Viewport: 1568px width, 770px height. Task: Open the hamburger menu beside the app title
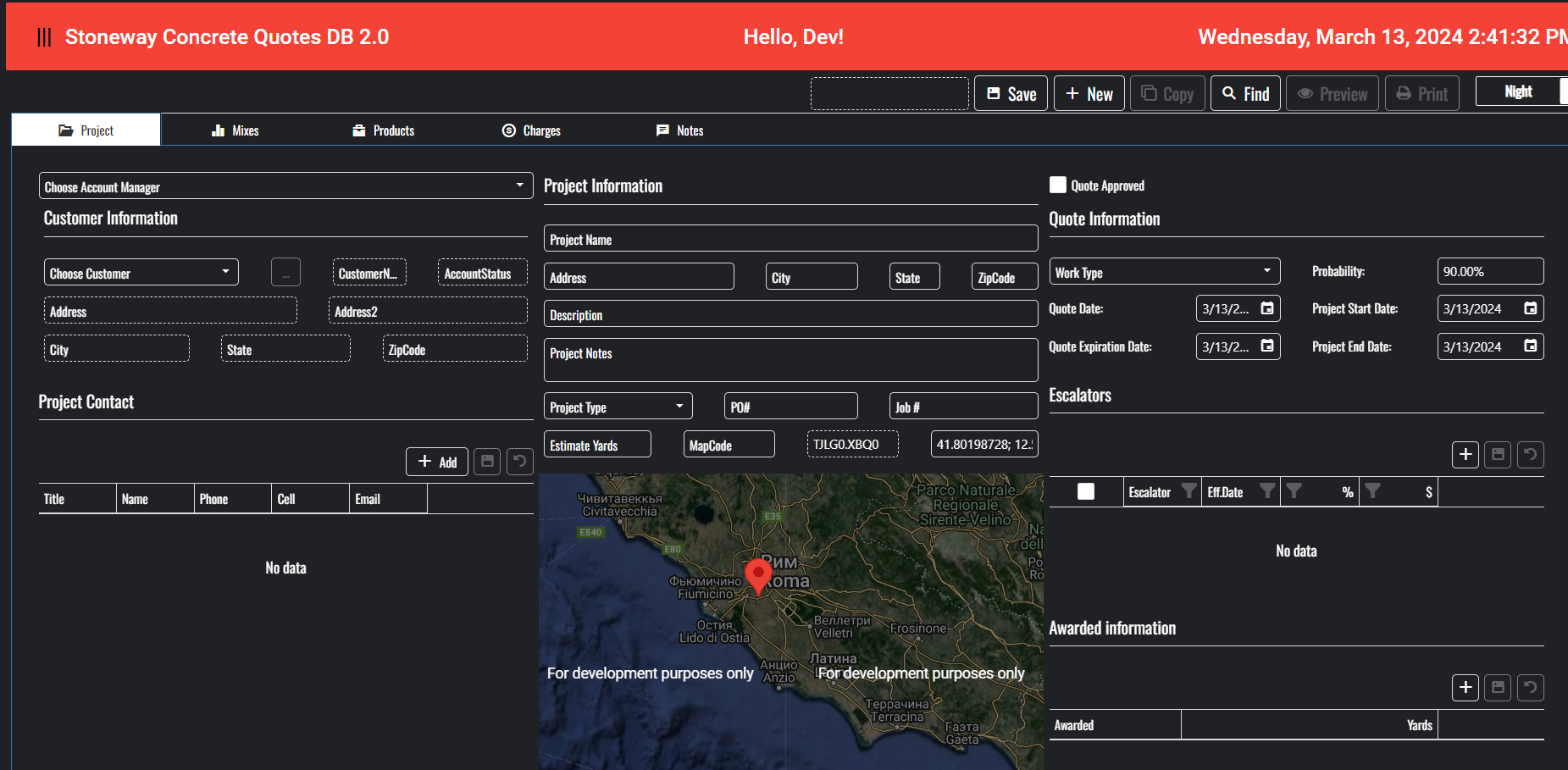[x=44, y=37]
